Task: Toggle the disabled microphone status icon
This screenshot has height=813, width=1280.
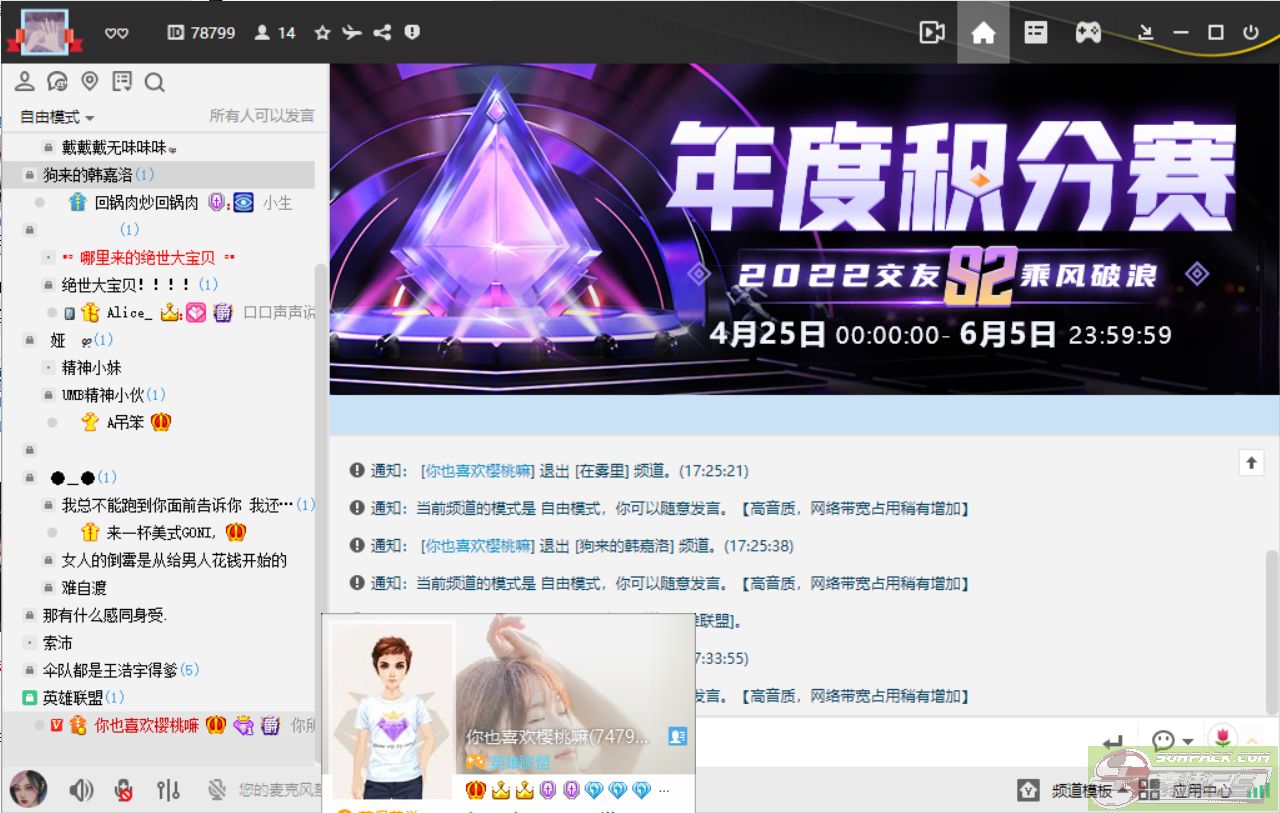Action: pos(216,791)
